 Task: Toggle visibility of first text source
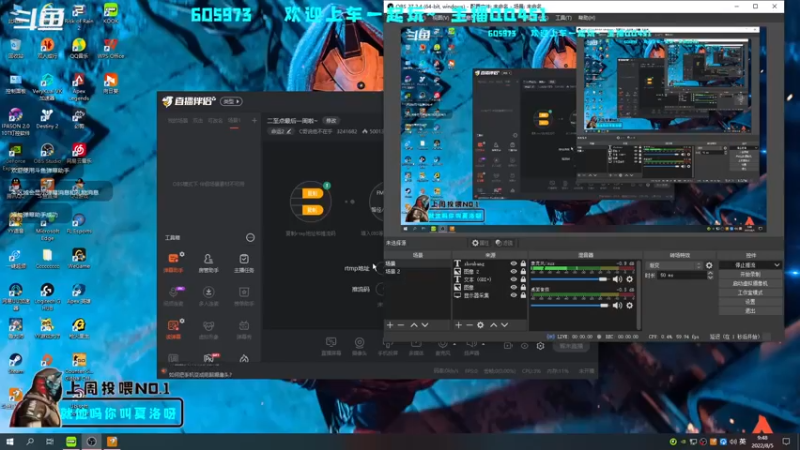click(514, 264)
